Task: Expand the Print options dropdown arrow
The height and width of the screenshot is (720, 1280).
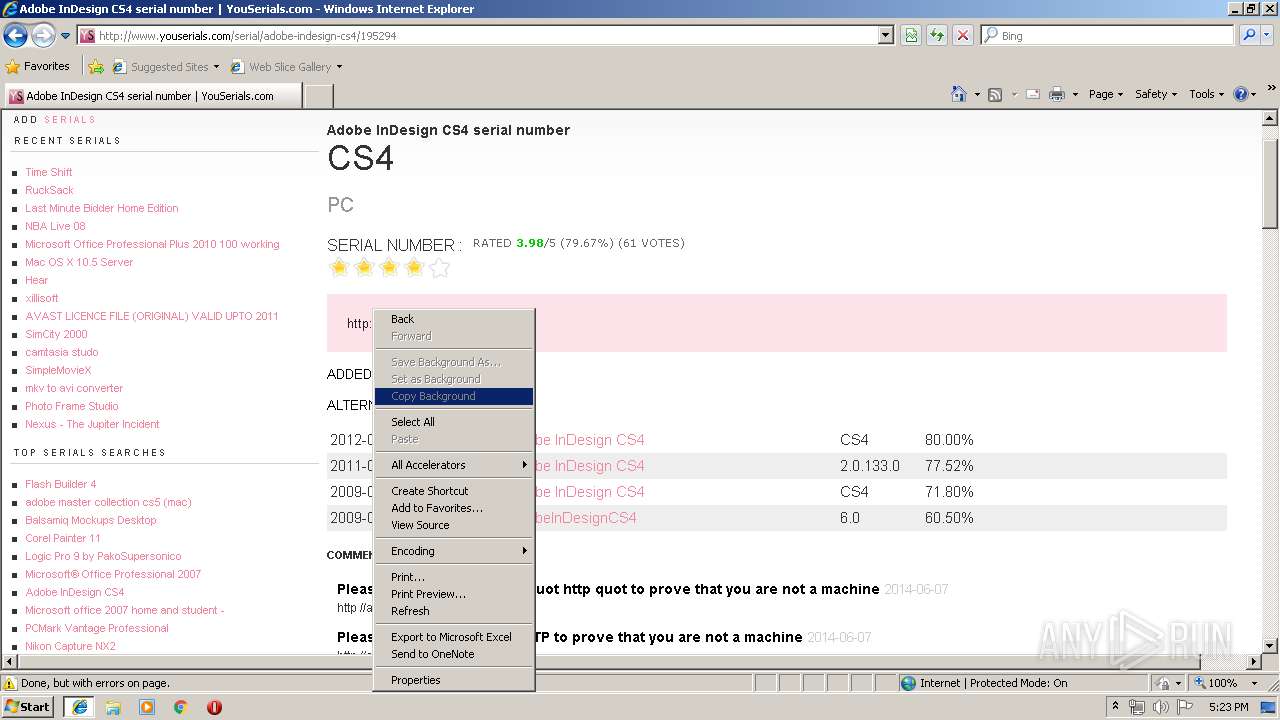Action: tap(1075, 94)
